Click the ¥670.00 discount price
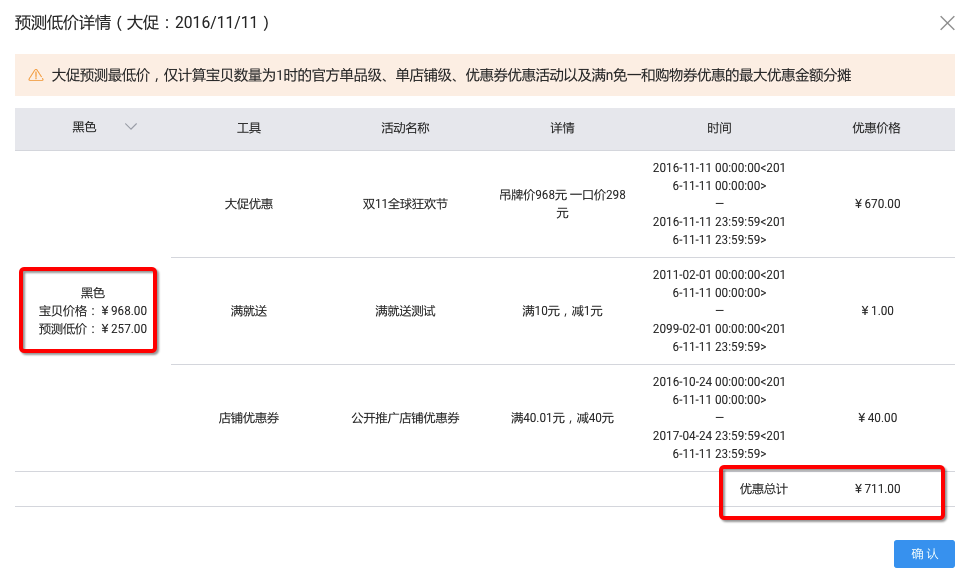Viewport: 973px width, 583px height. [x=877, y=204]
